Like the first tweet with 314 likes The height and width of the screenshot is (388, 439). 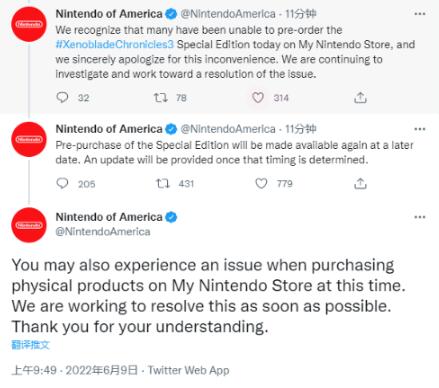click(x=258, y=98)
